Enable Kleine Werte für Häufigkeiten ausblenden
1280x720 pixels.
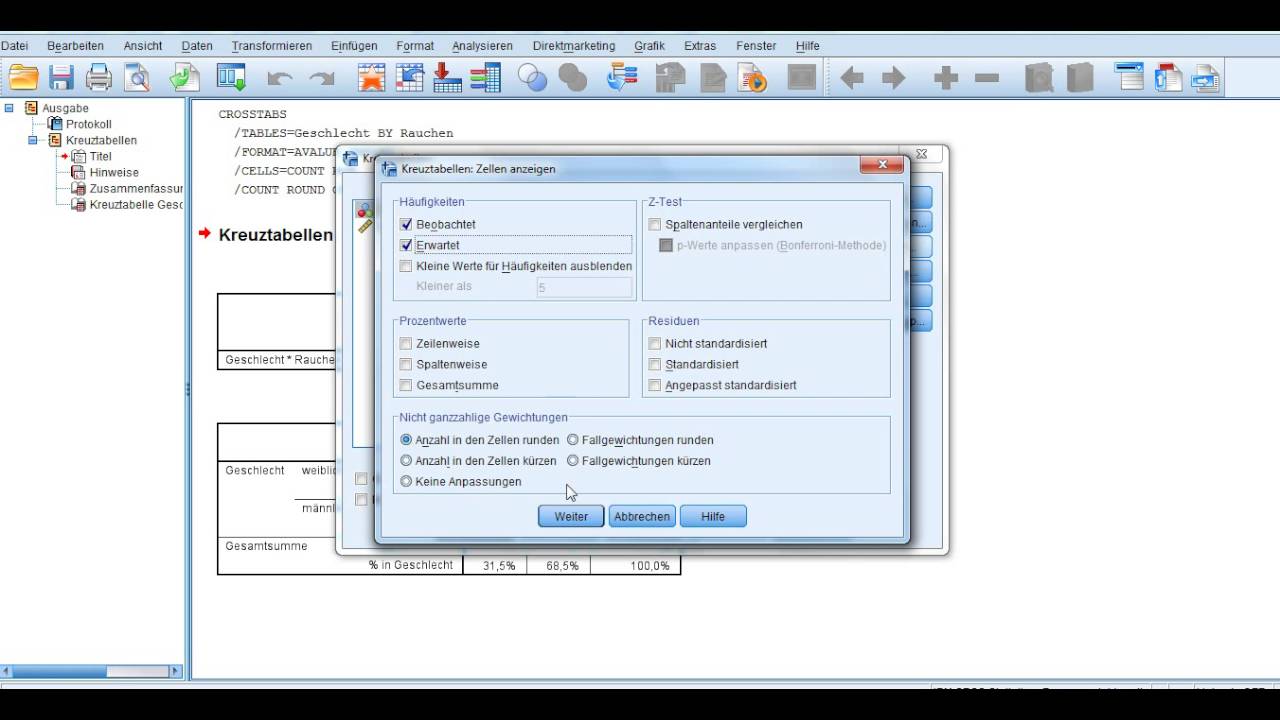pyautogui.click(x=406, y=266)
